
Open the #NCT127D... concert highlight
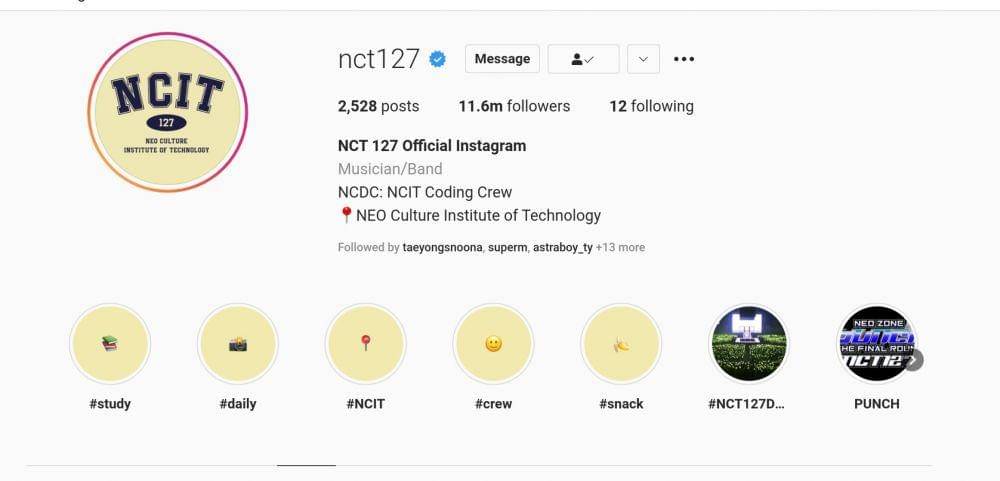[x=748, y=344]
